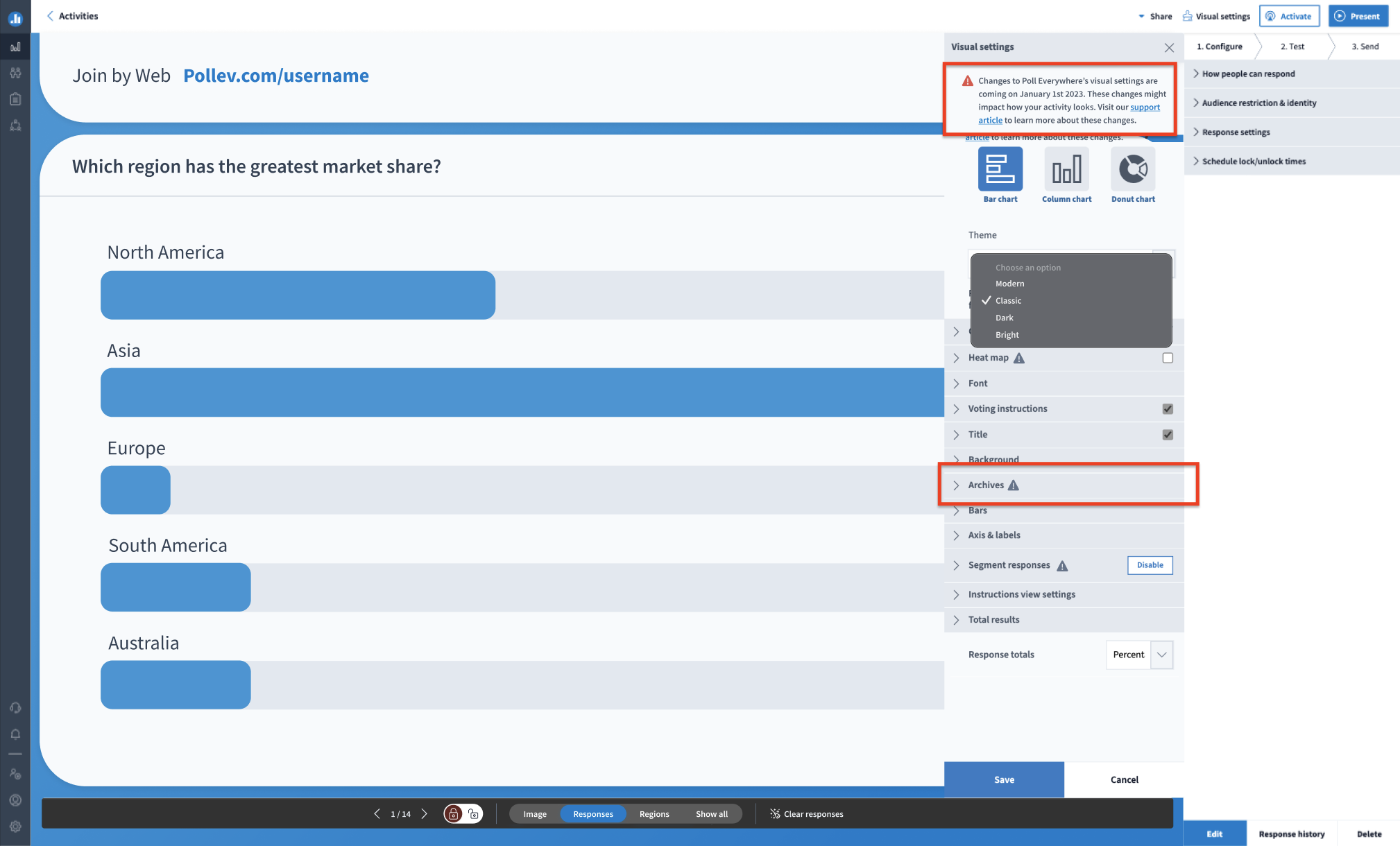The height and width of the screenshot is (846, 1400).
Task: Open the Response totals Percent dropdown
Action: pos(1163,655)
